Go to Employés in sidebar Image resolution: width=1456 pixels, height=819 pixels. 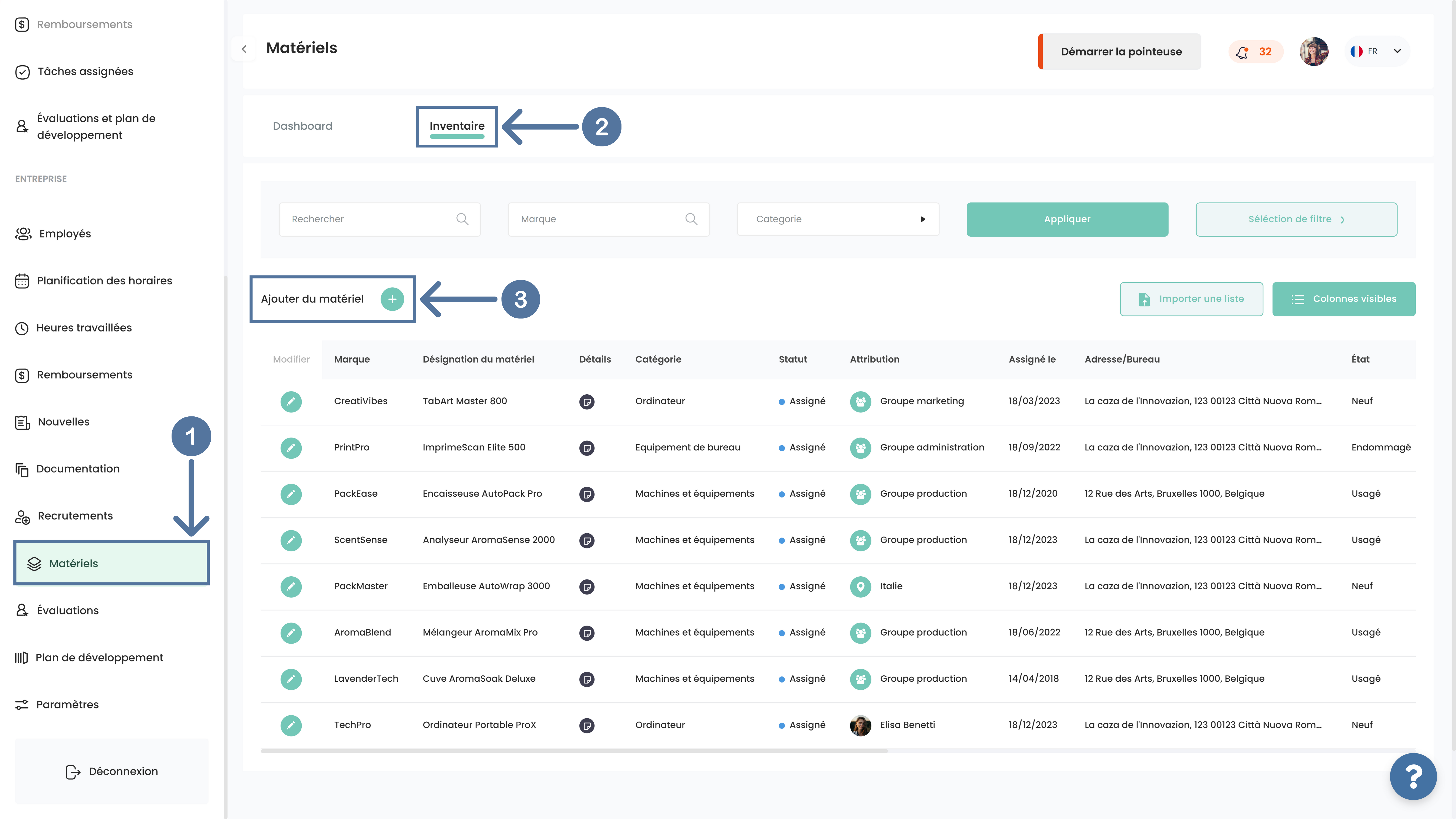pyautogui.click(x=65, y=234)
